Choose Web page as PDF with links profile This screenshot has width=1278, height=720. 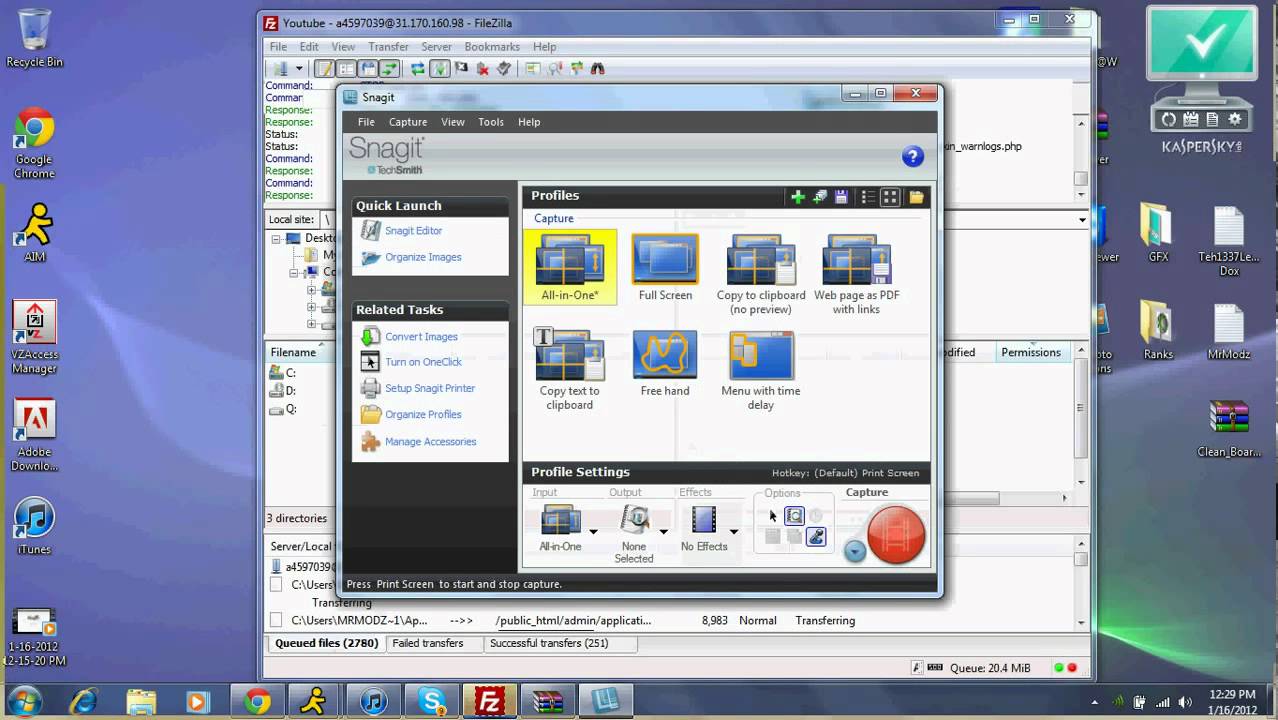point(856,274)
